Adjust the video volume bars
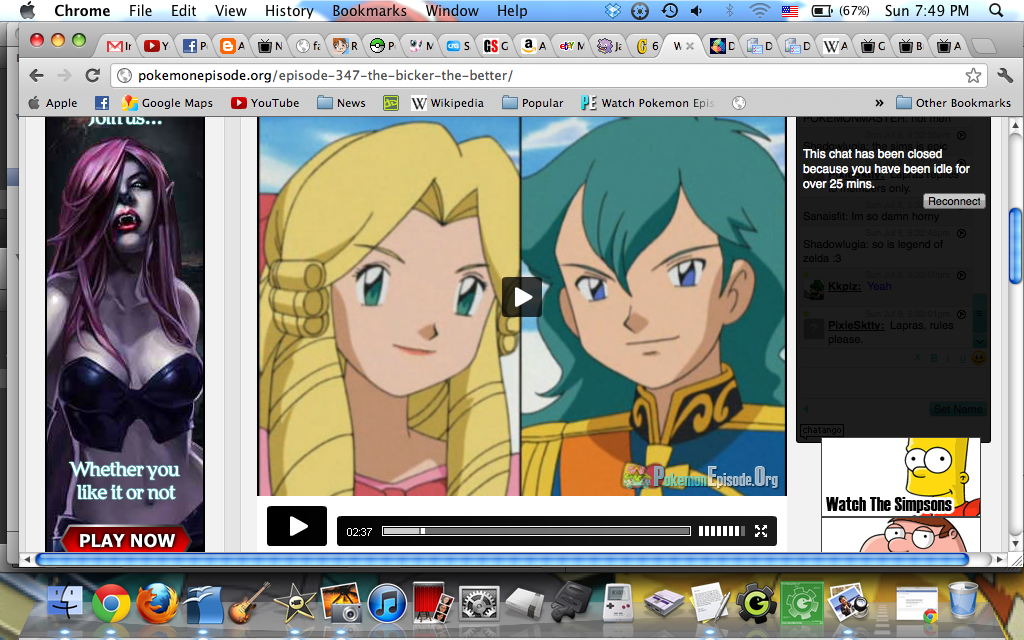Screen dimensions: 1024x640 click(722, 531)
